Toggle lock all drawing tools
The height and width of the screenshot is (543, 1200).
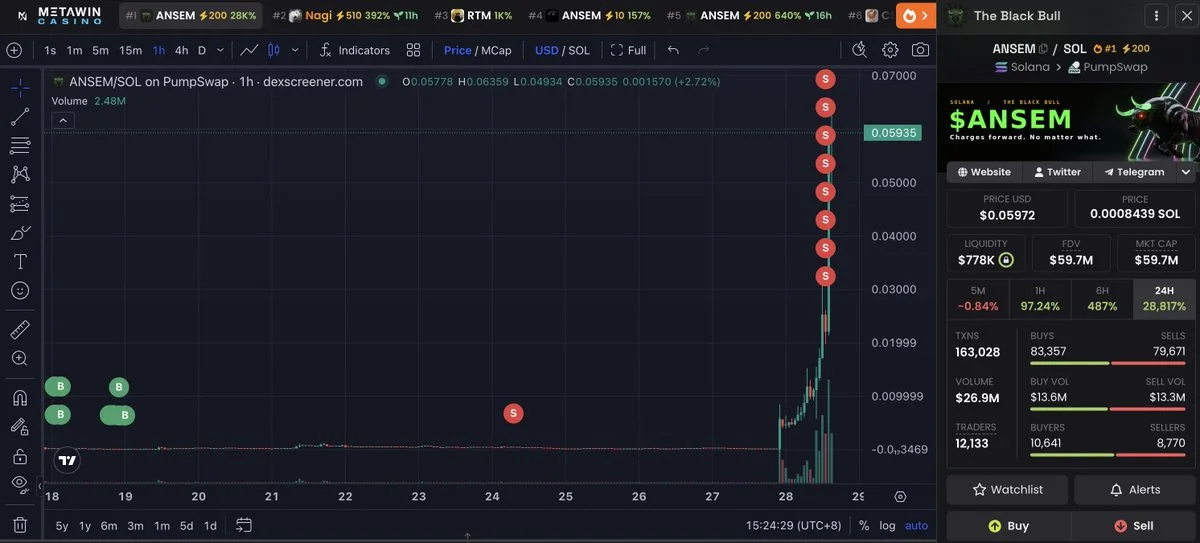20,456
